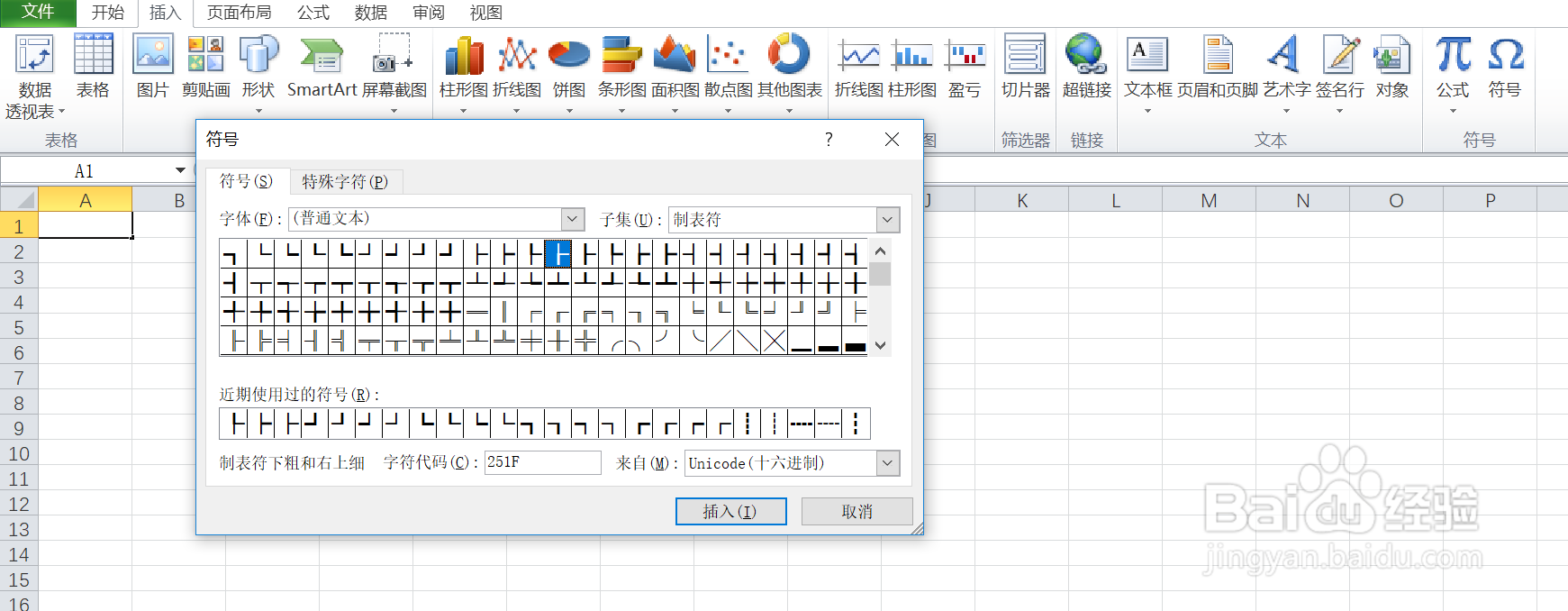Click the Character code (字符代码) field
1568x611 pixels.
click(x=542, y=462)
